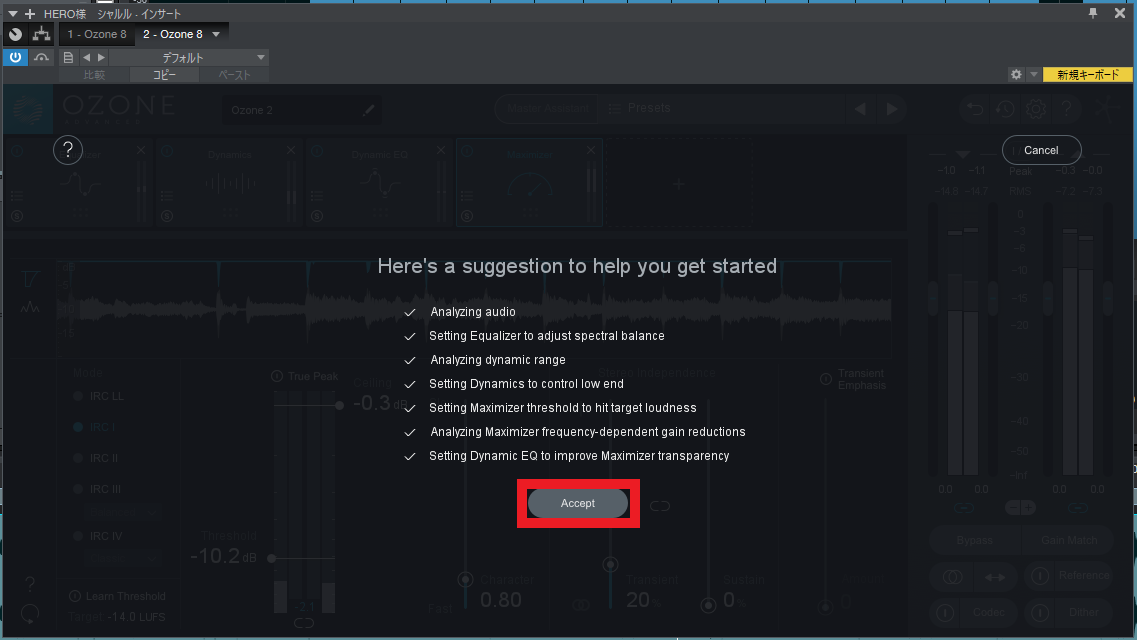Select the Maximizer module tile

tap(530, 183)
